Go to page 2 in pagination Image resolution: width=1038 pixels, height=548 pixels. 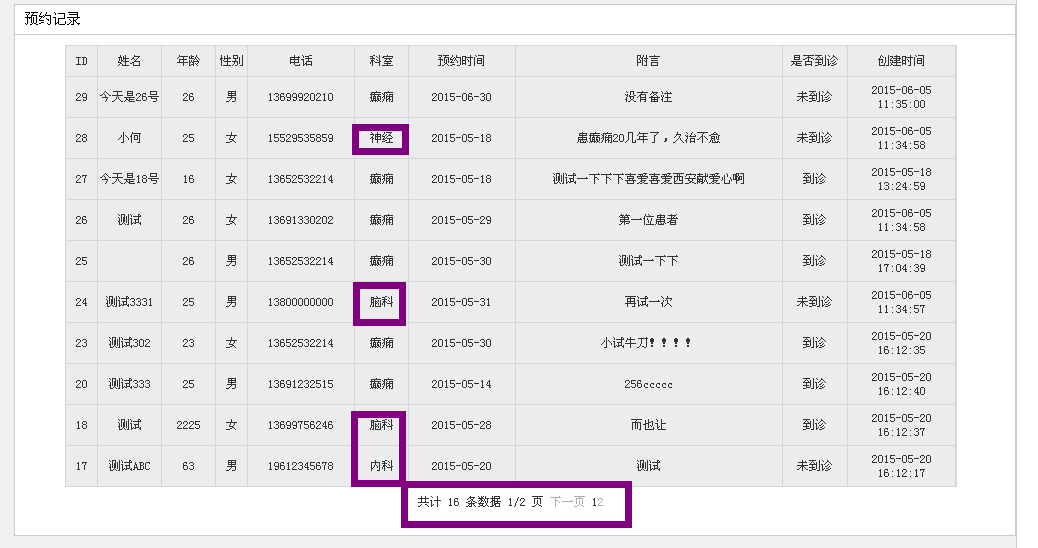click(601, 502)
